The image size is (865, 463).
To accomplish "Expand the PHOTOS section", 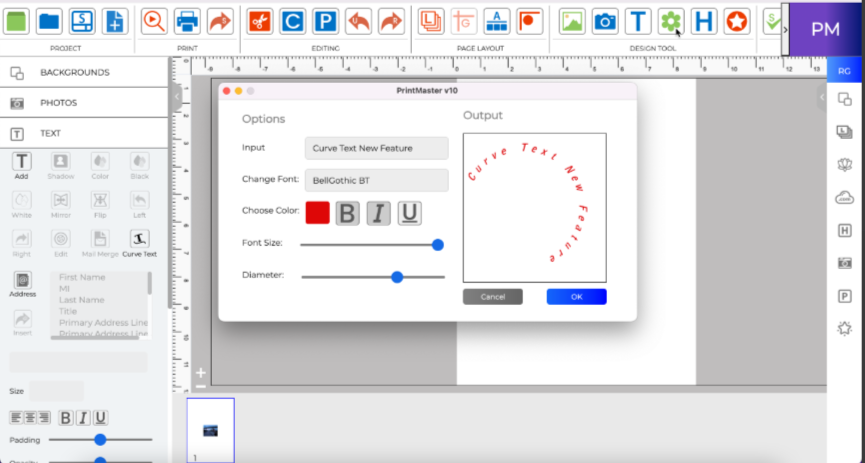I will (84, 103).
